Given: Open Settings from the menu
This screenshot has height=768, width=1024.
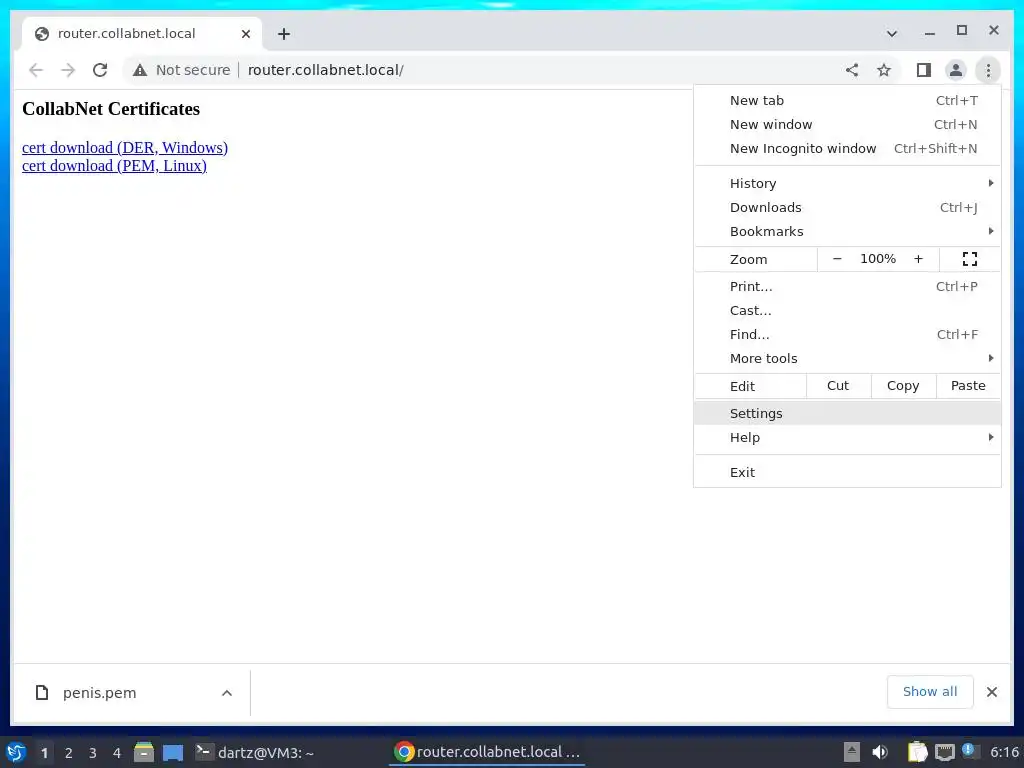Looking at the screenshot, I should pos(847,413).
